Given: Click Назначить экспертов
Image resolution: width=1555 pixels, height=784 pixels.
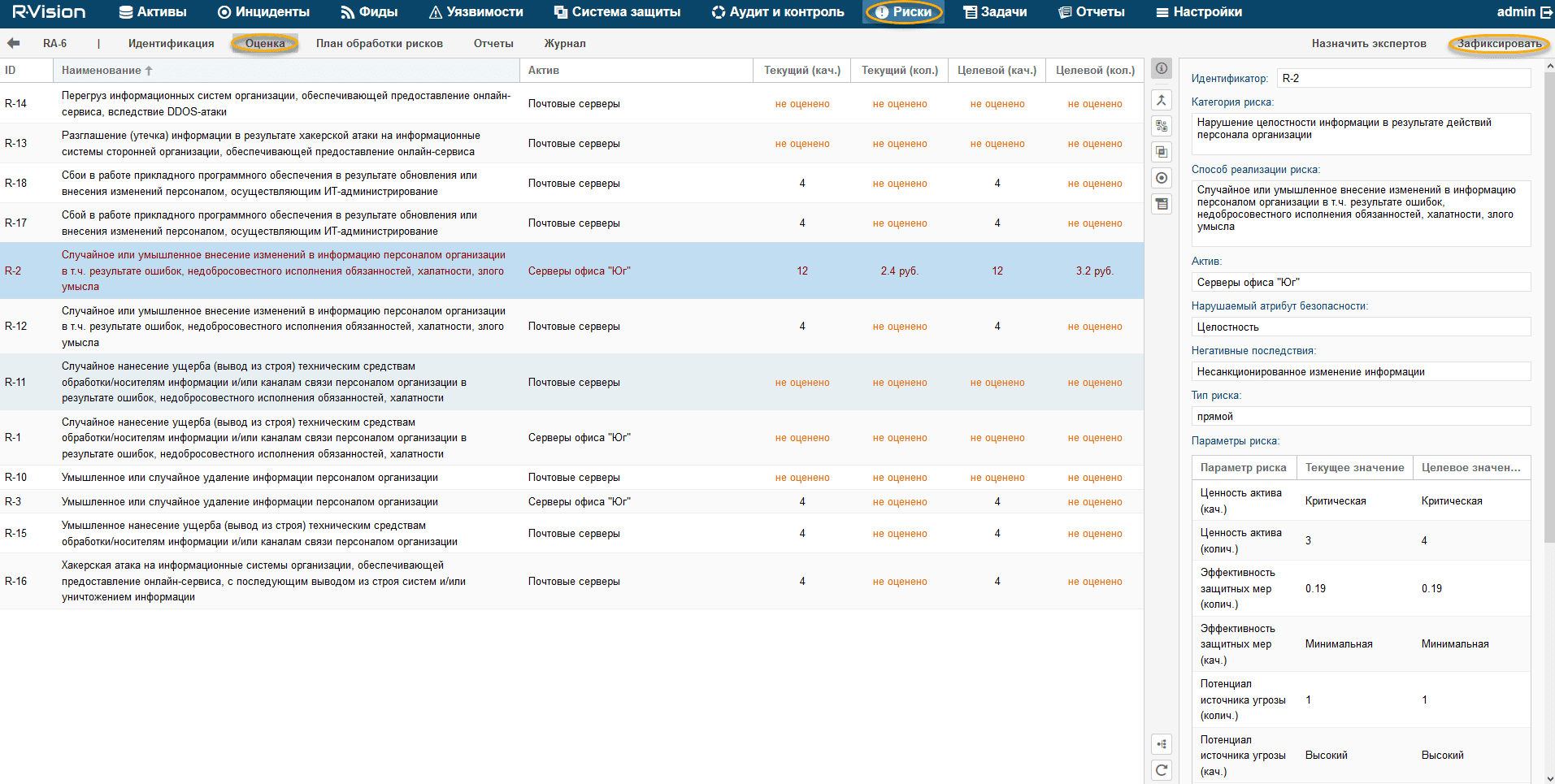Looking at the screenshot, I should pyautogui.click(x=1369, y=44).
